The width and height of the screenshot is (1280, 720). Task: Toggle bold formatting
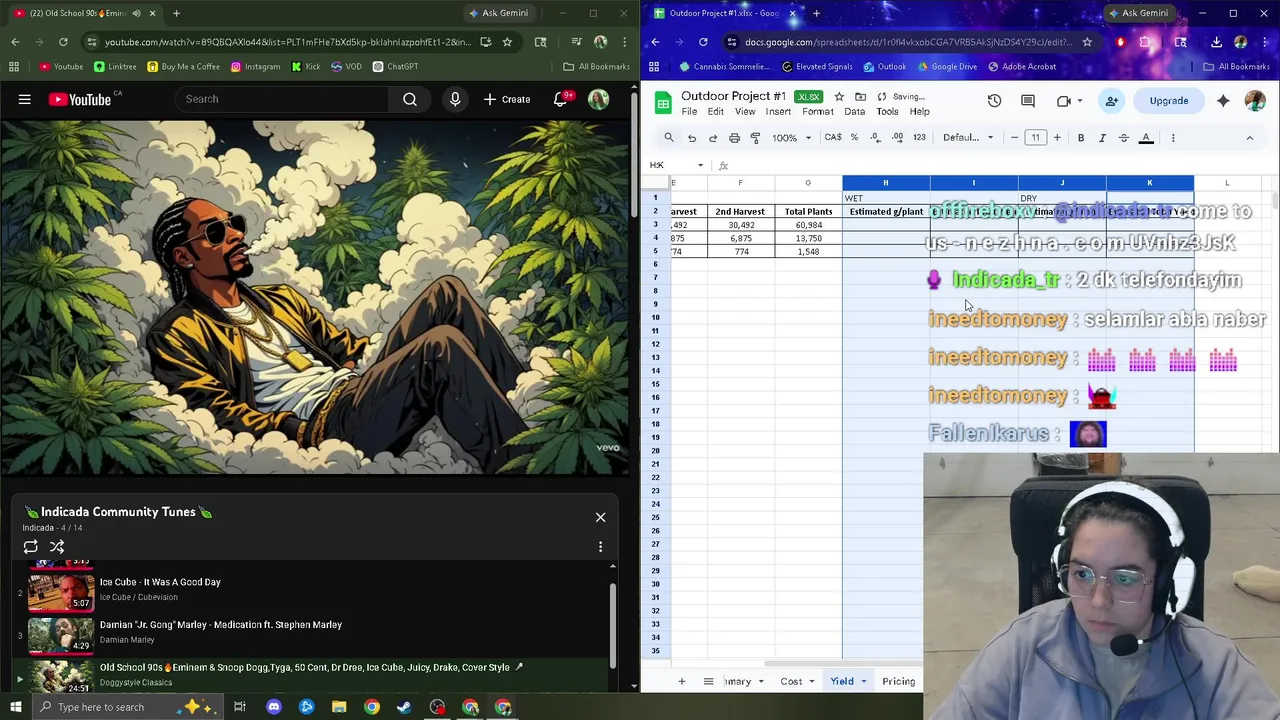pyautogui.click(x=1081, y=138)
